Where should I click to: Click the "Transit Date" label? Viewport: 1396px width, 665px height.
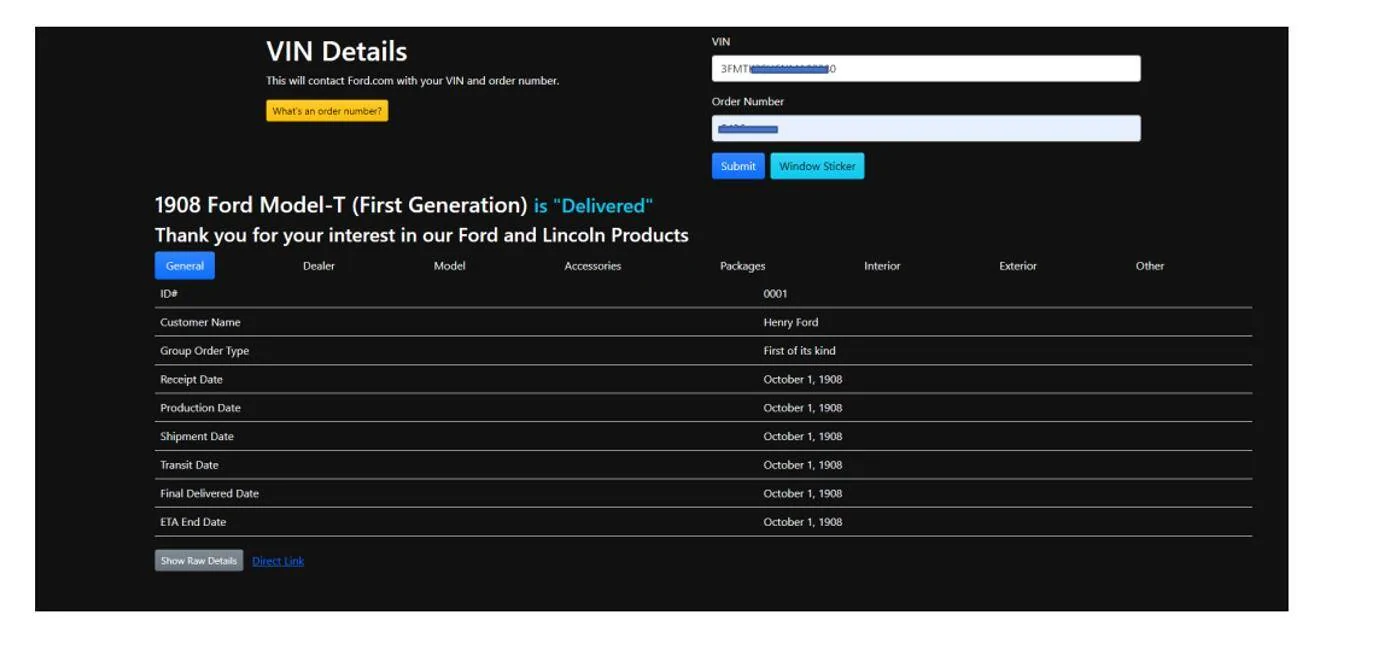(x=190, y=465)
